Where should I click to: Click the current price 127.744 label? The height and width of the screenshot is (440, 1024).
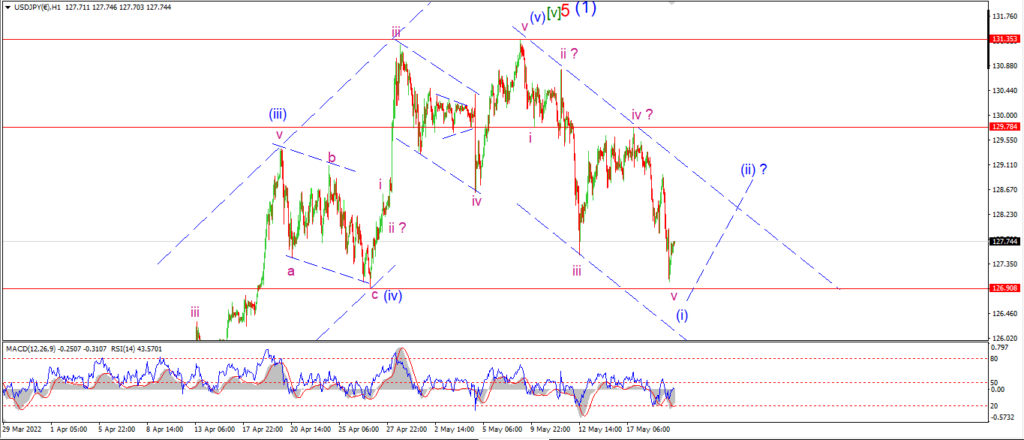click(1004, 241)
